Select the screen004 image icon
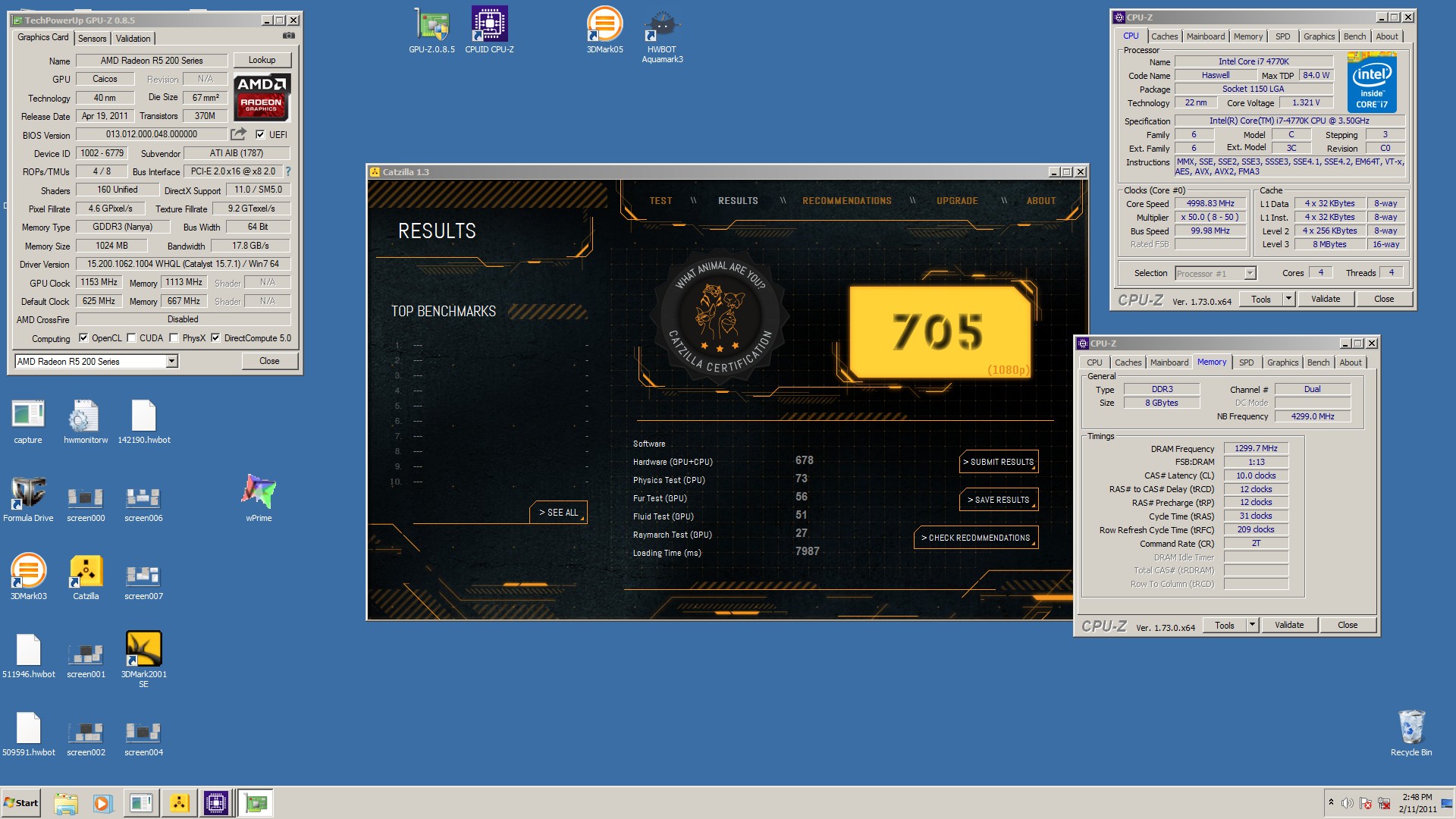 [x=143, y=736]
